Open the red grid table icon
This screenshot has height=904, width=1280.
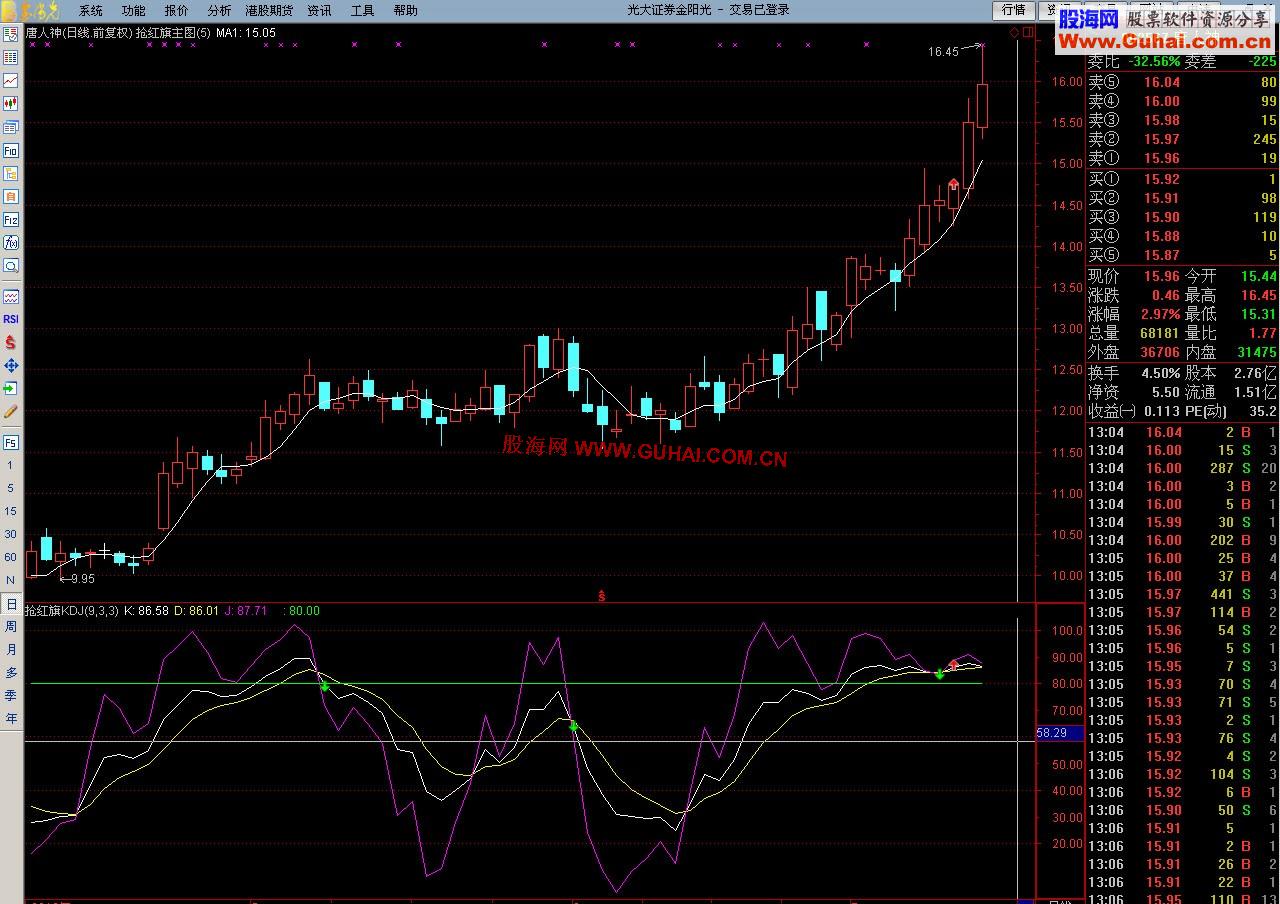coord(11,58)
